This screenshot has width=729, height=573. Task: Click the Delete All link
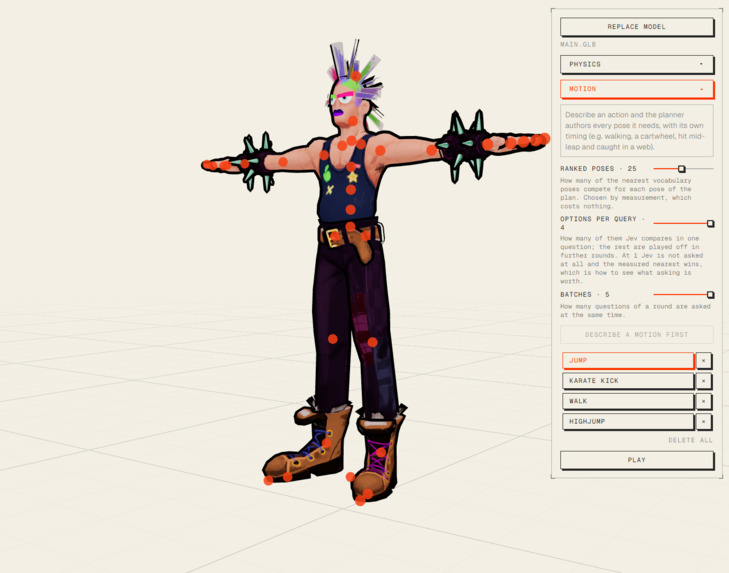[690, 440]
